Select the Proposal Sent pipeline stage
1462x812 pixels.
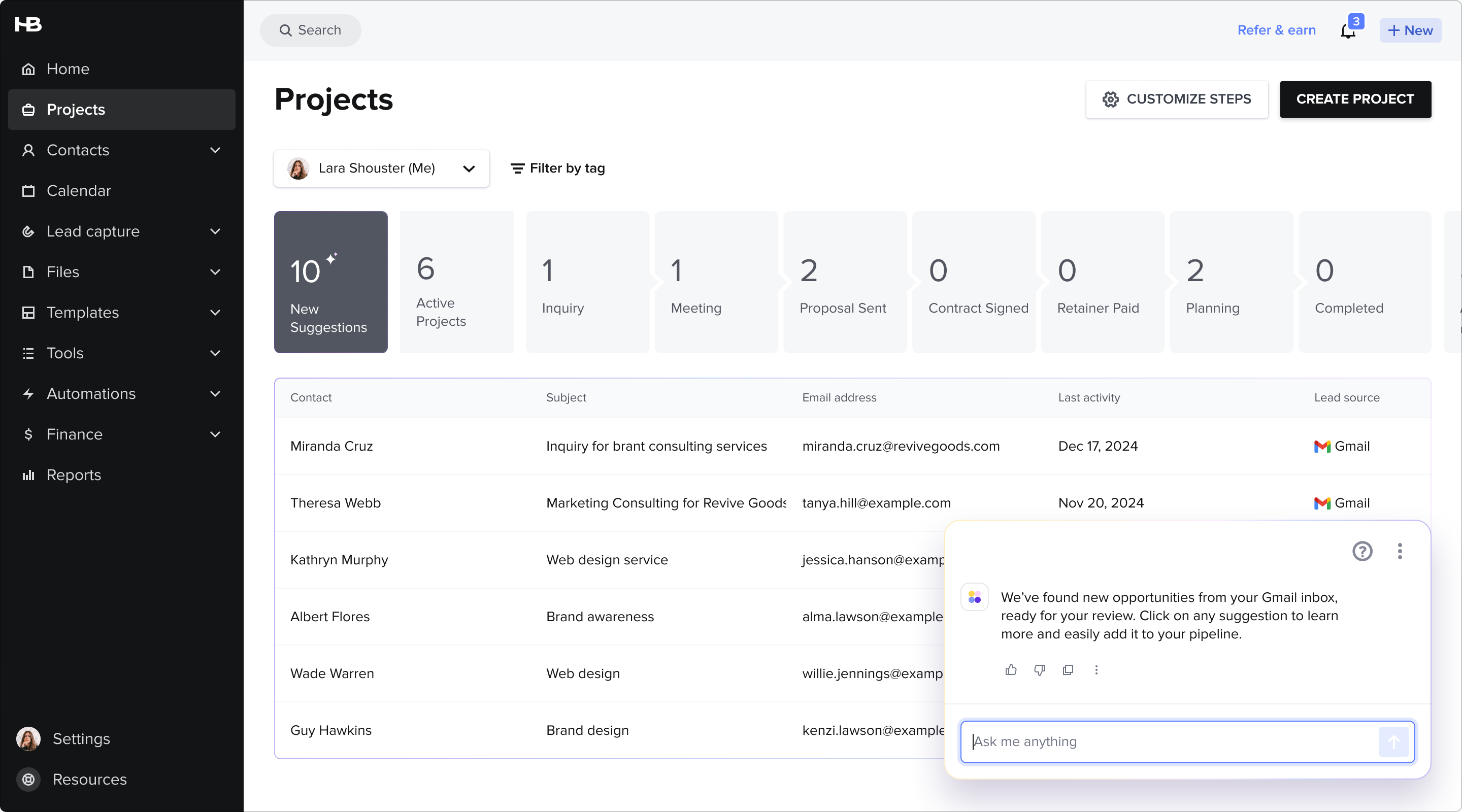point(843,283)
